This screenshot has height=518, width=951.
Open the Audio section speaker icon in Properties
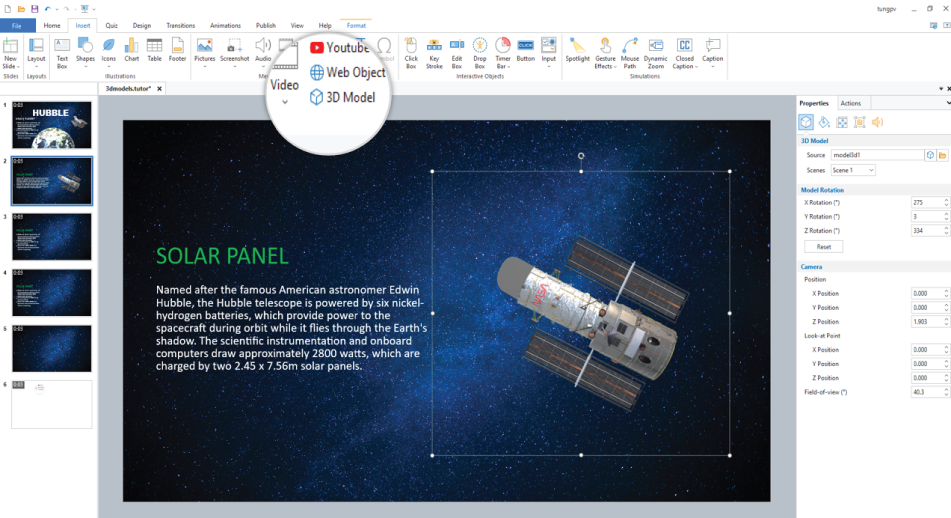878,123
